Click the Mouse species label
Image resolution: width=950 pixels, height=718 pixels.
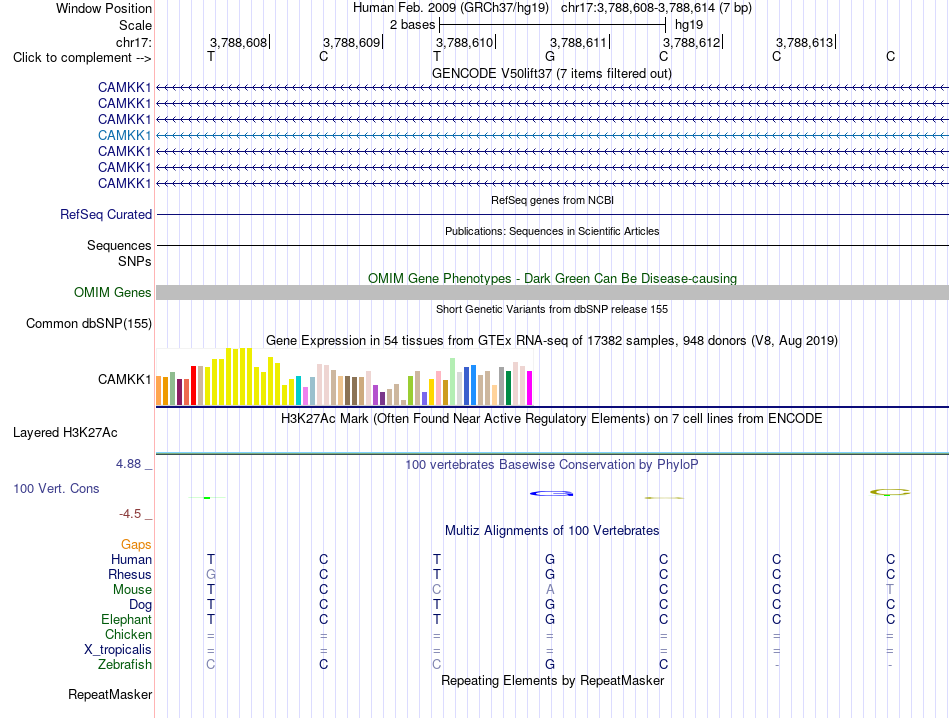click(x=132, y=590)
